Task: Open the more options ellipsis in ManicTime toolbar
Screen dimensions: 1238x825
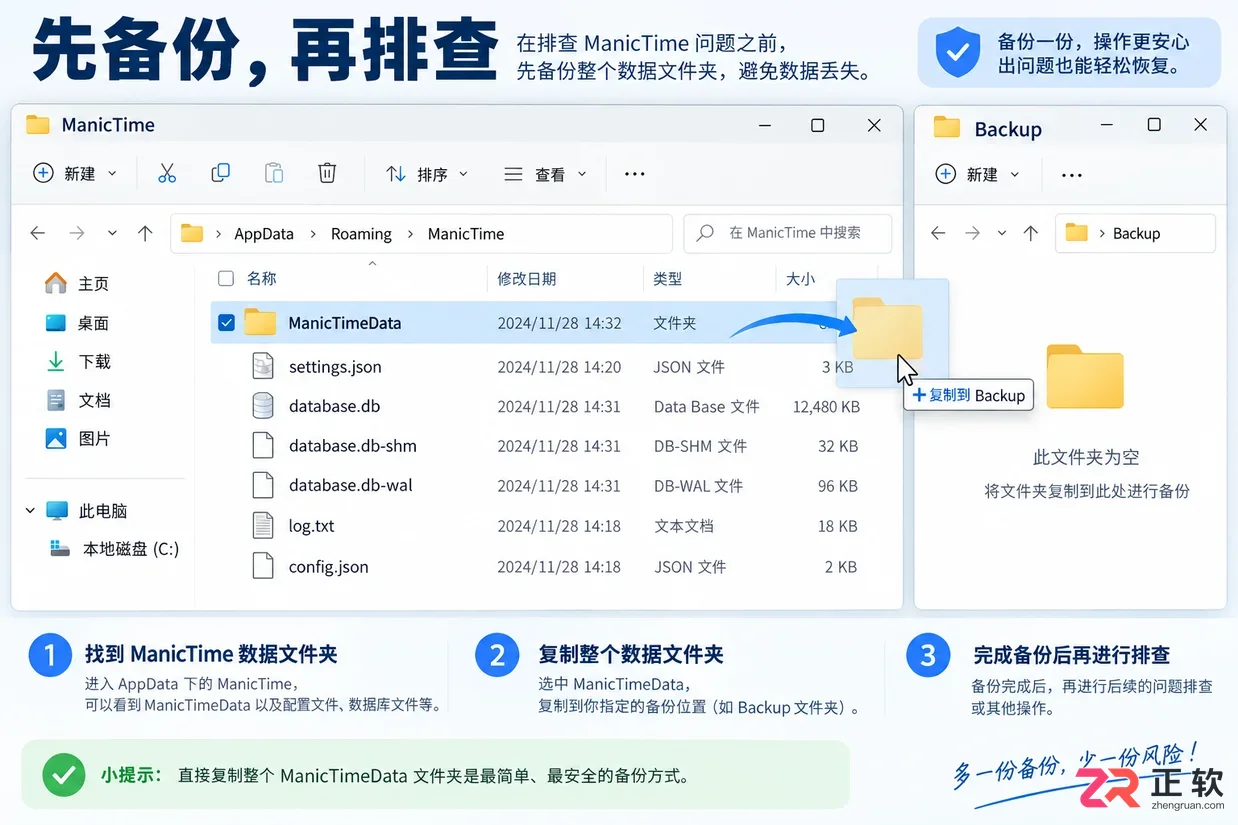Action: [634, 174]
